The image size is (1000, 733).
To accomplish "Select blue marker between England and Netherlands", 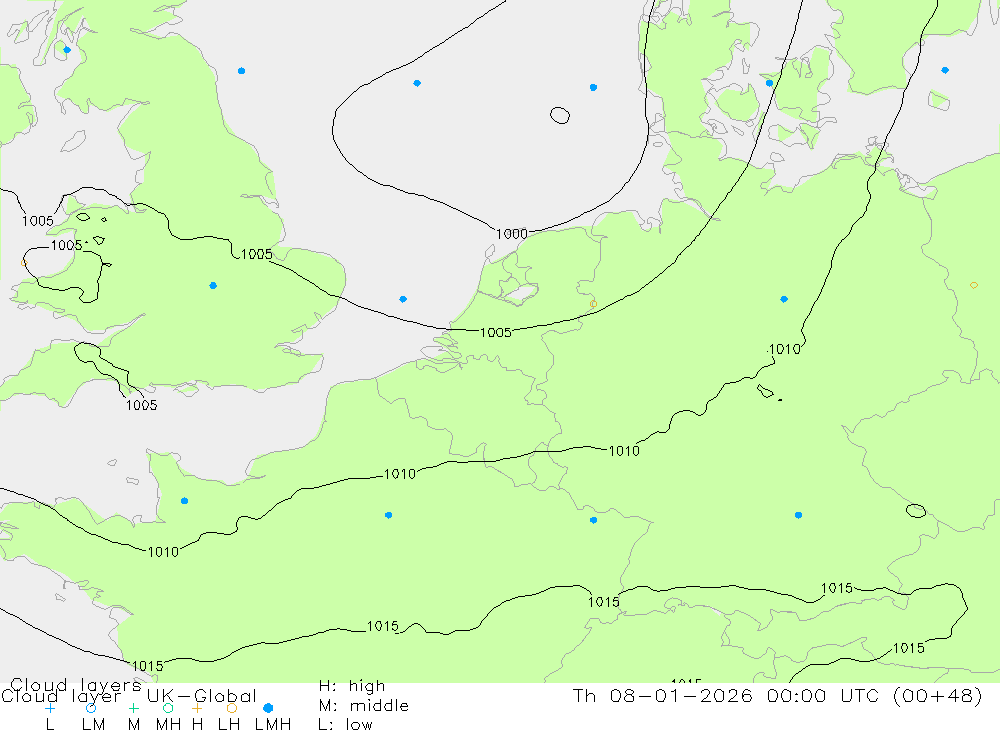I will click(x=403, y=299).
